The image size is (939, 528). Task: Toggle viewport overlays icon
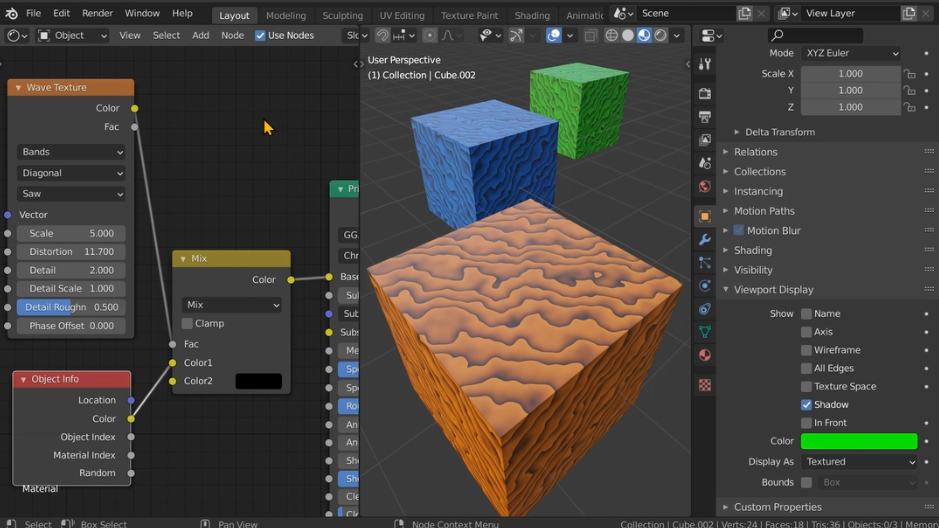[554, 35]
